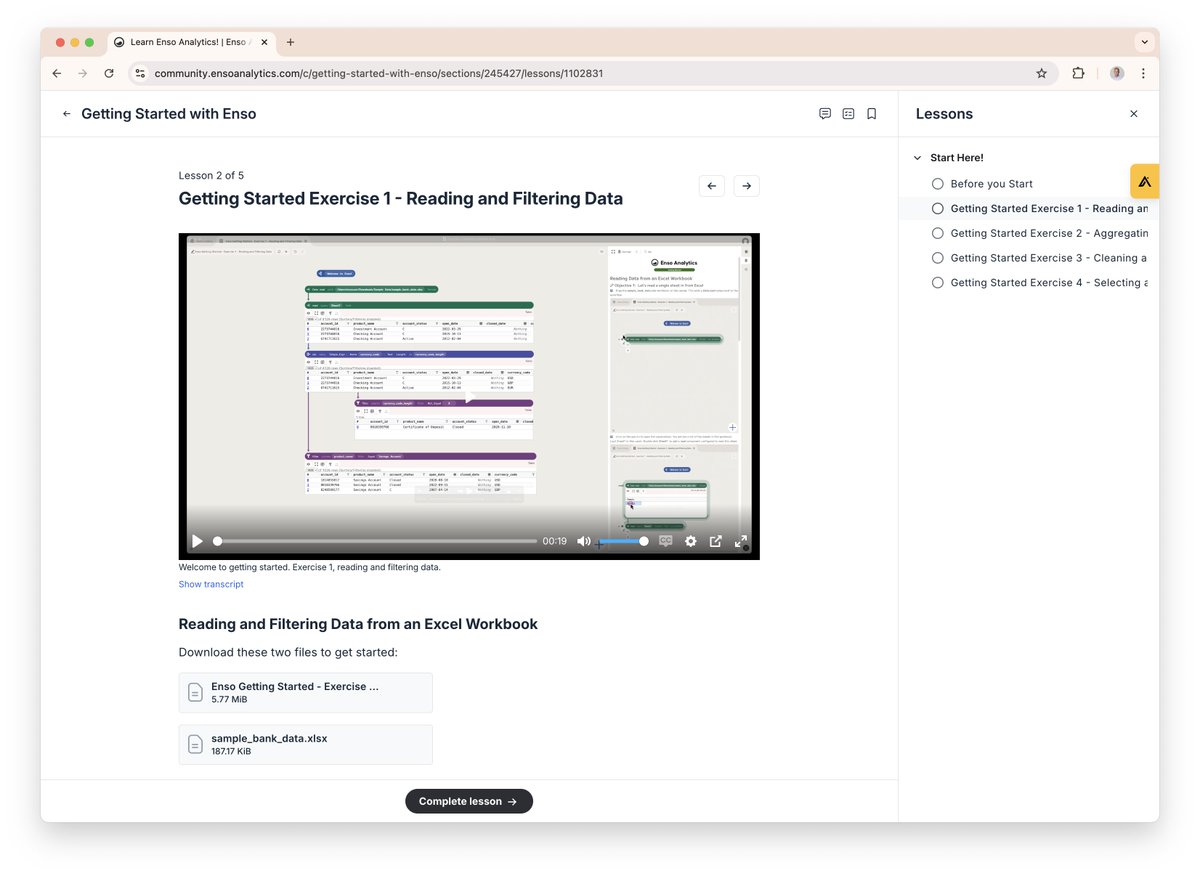Open a new browser tab
Image resolution: width=1200 pixels, height=876 pixels.
(291, 42)
